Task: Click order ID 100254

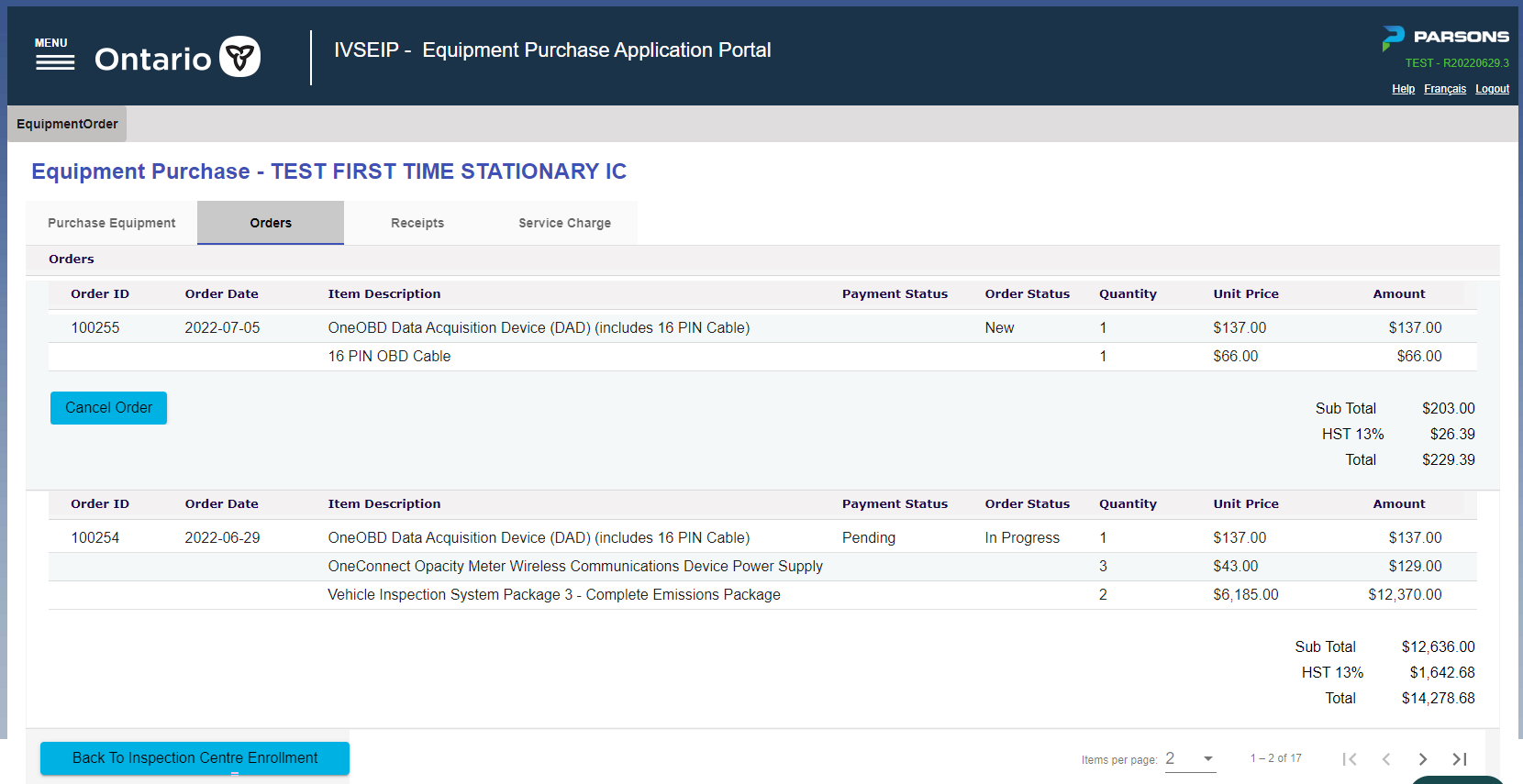Action: point(95,537)
